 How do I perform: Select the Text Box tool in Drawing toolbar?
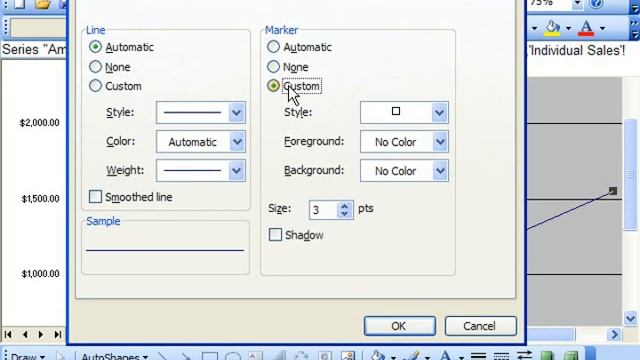pos(256,356)
